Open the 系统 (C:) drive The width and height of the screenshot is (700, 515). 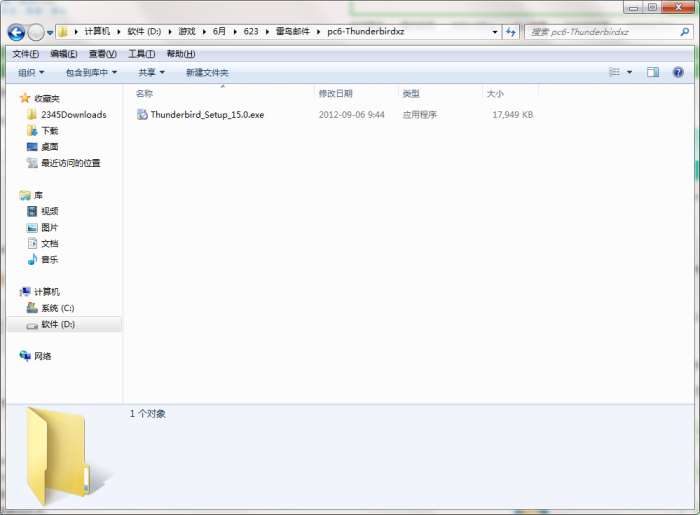(58, 308)
